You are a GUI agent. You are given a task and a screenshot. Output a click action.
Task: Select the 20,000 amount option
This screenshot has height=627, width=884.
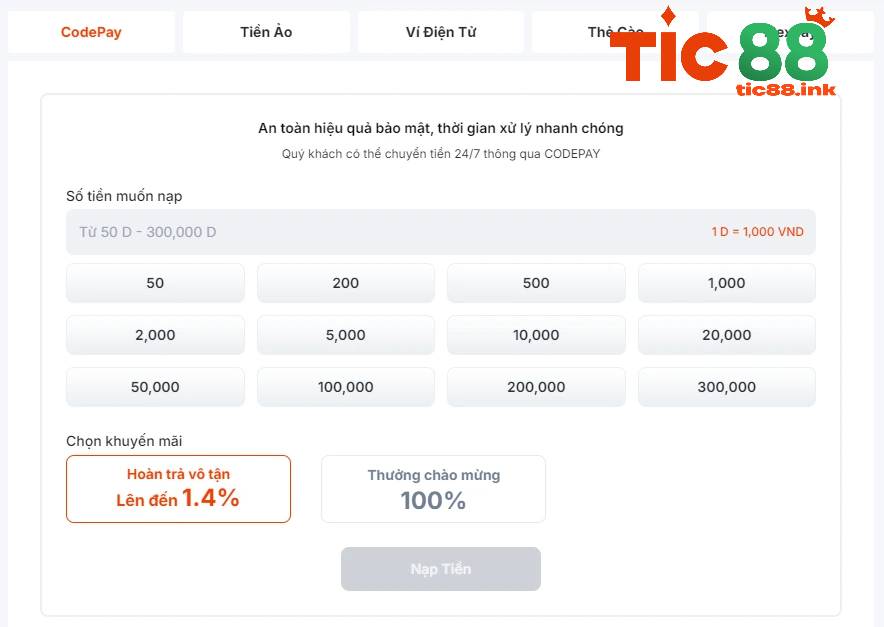tap(726, 334)
